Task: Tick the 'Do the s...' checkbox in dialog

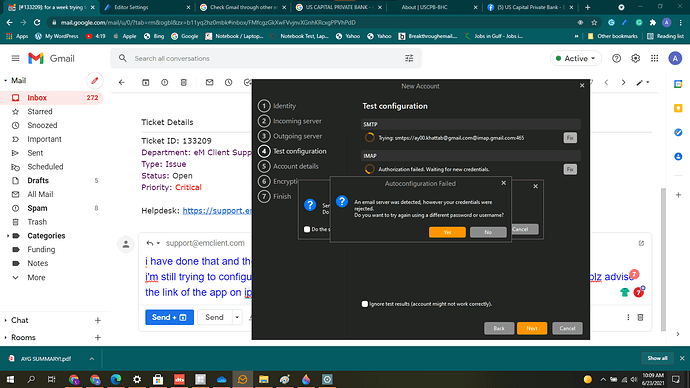Action: pyautogui.click(x=307, y=229)
